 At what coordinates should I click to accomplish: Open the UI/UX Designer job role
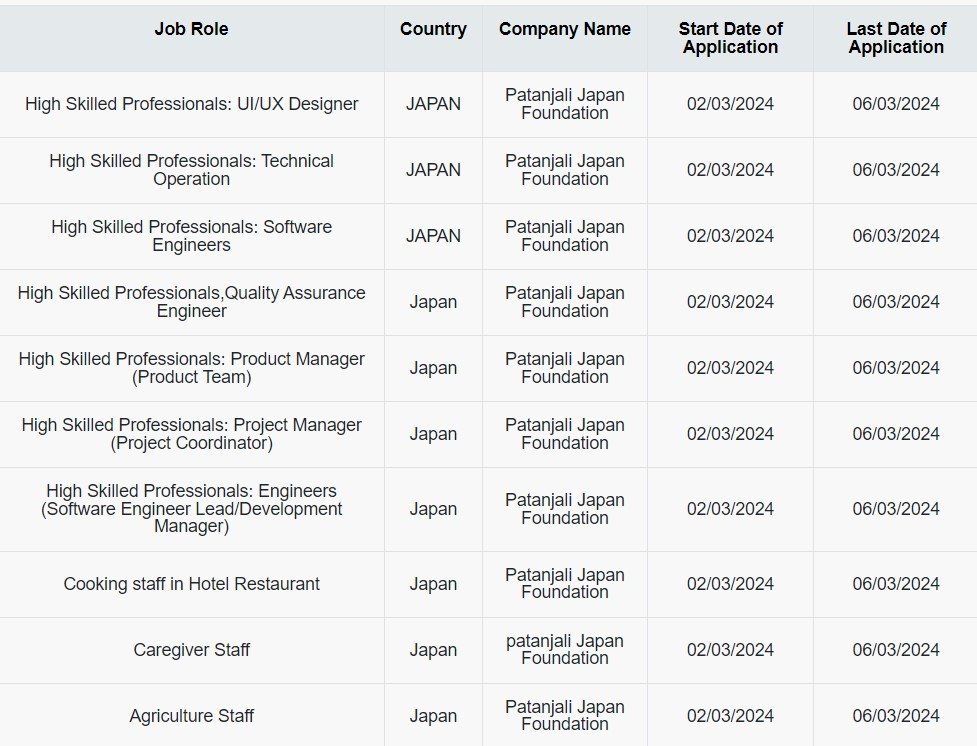tap(191, 104)
